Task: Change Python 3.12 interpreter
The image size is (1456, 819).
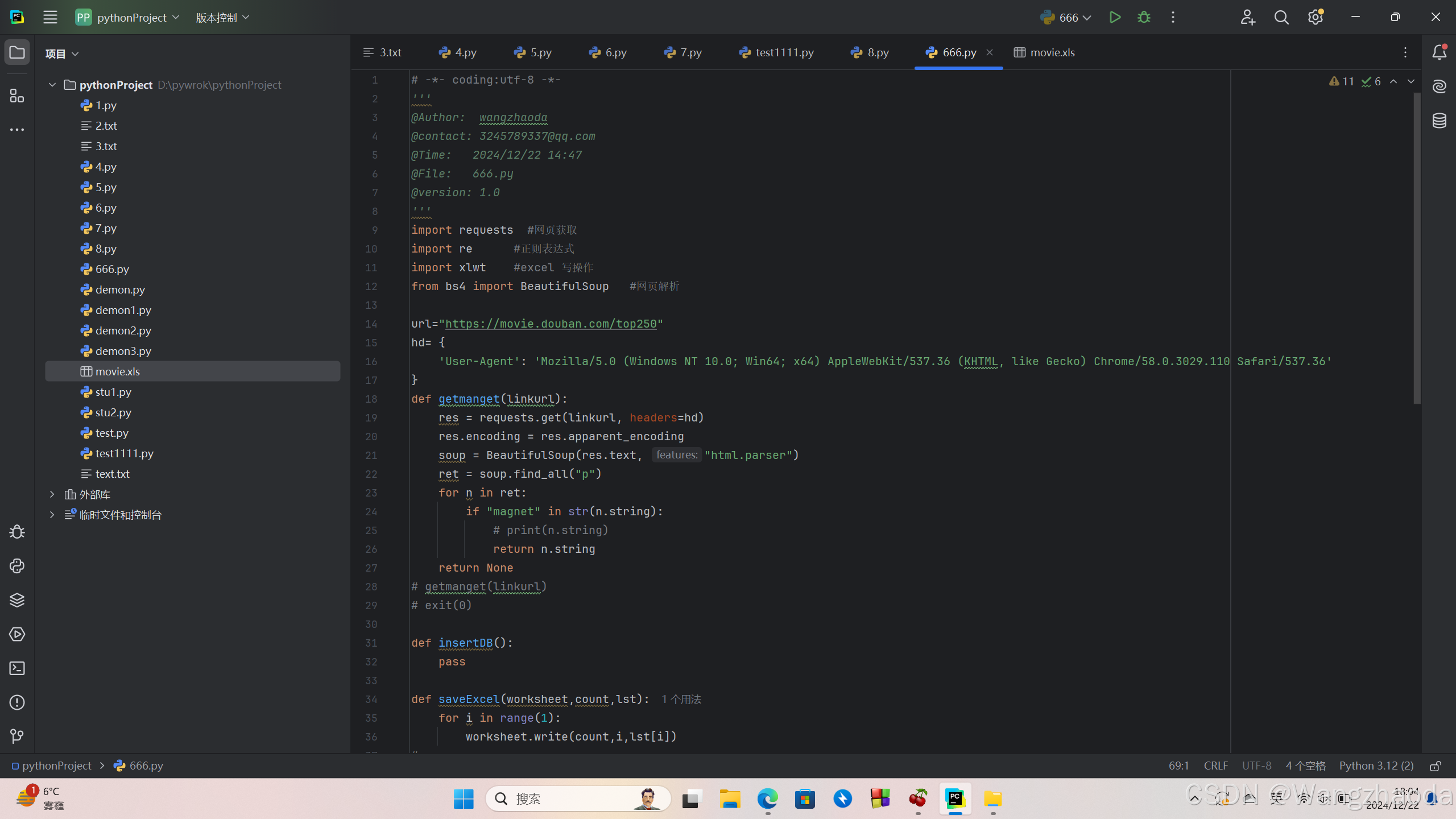Action: [1376, 766]
